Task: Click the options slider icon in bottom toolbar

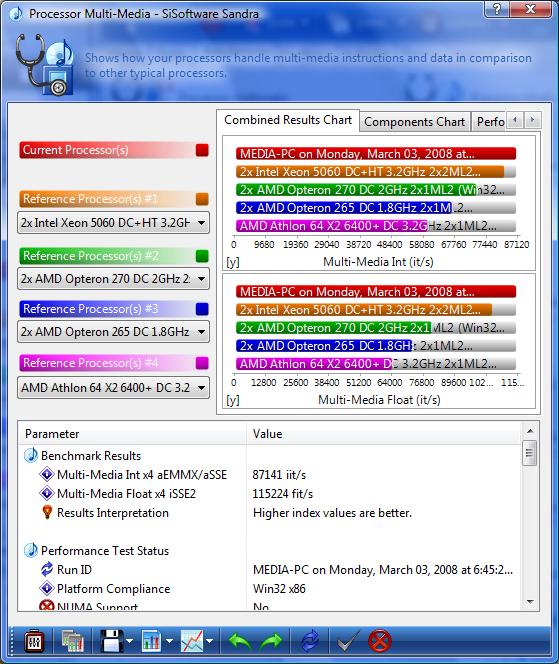Action: coord(34,641)
